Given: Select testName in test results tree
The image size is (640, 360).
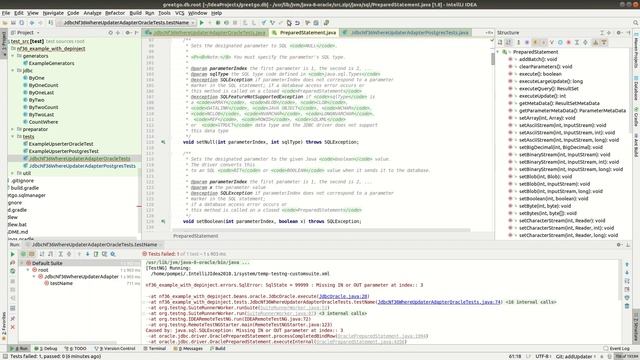Looking at the screenshot, I should pos(61,283).
